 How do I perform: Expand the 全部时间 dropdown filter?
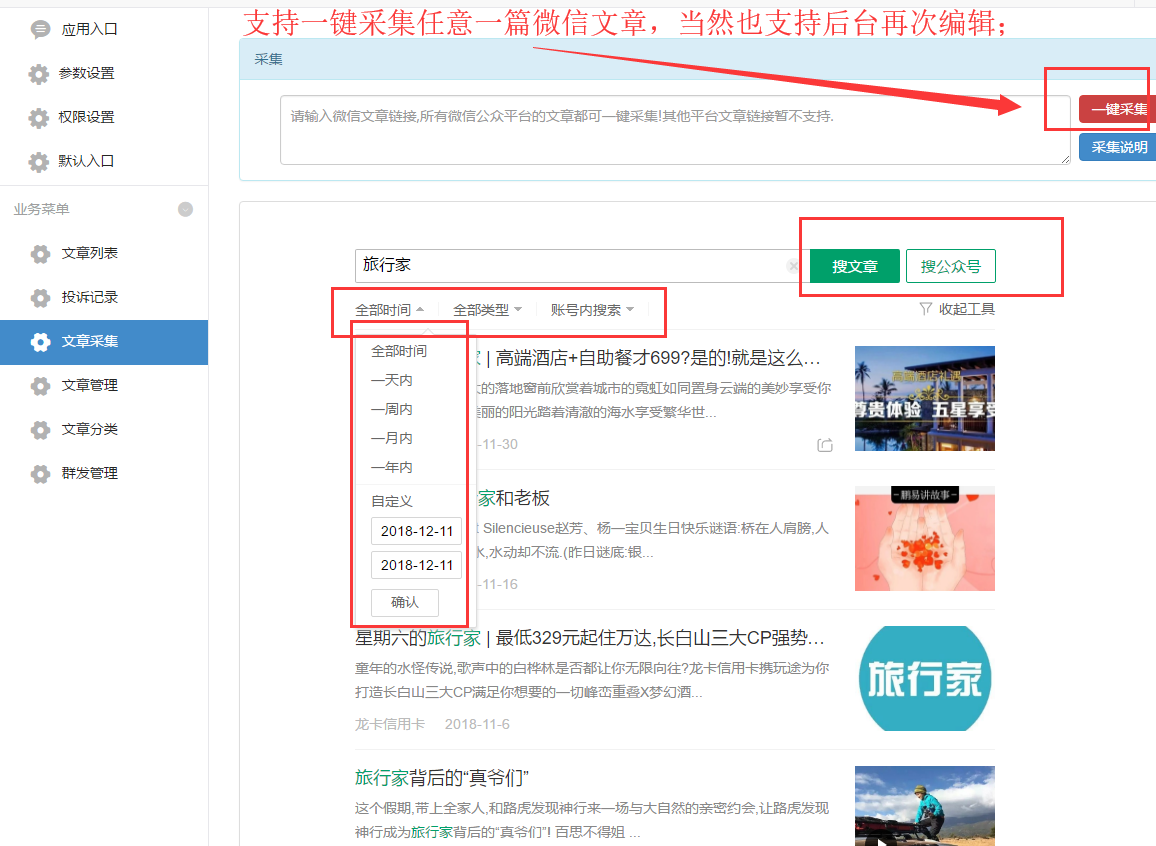click(390, 310)
